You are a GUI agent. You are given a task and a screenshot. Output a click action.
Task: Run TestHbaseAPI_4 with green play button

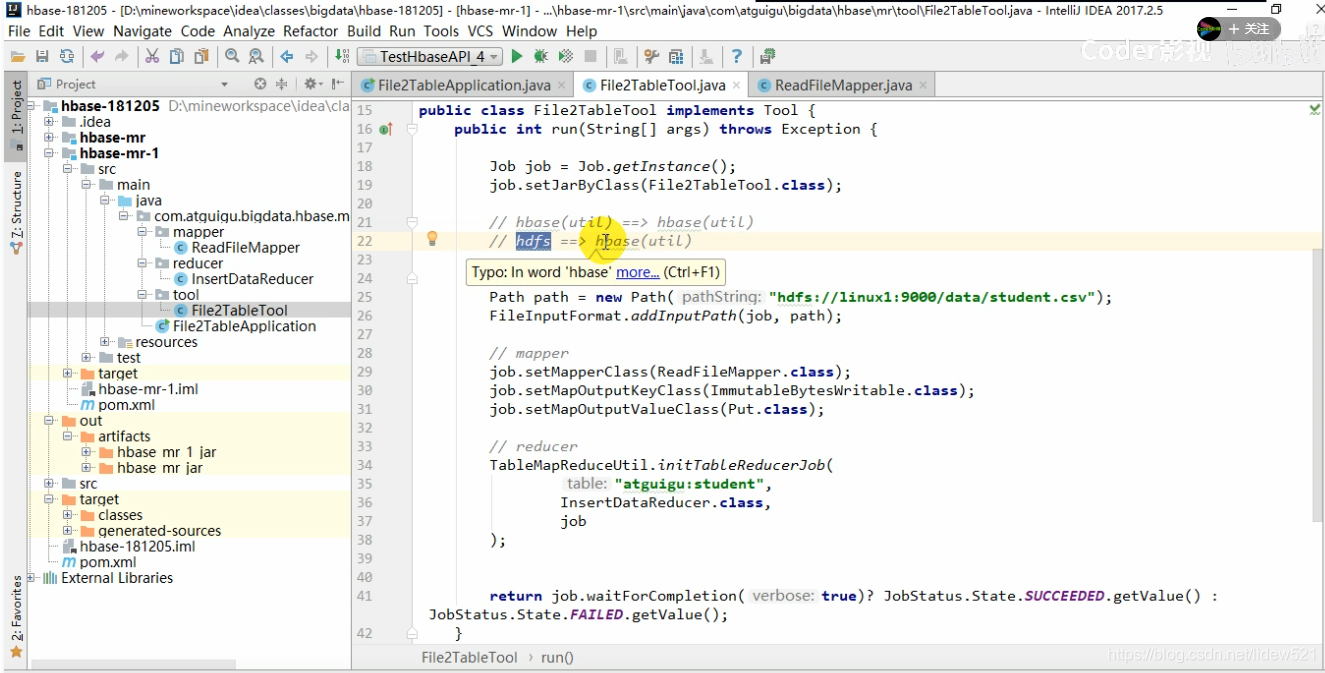click(x=518, y=57)
